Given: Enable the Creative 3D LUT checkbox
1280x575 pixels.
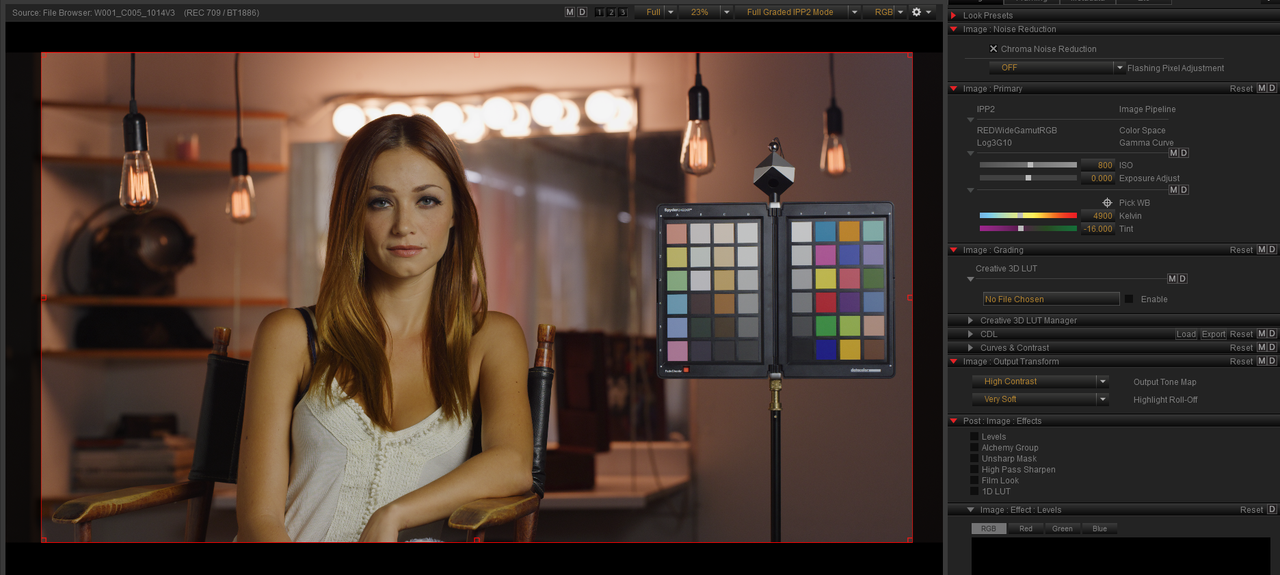Looking at the screenshot, I should (1129, 299).
